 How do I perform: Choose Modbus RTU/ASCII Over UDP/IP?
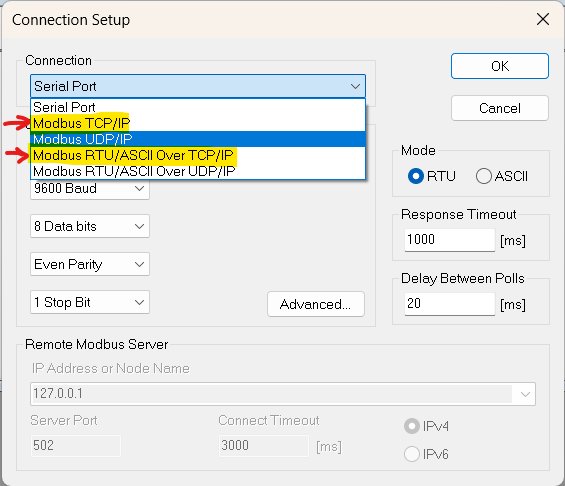pos(198,171)
